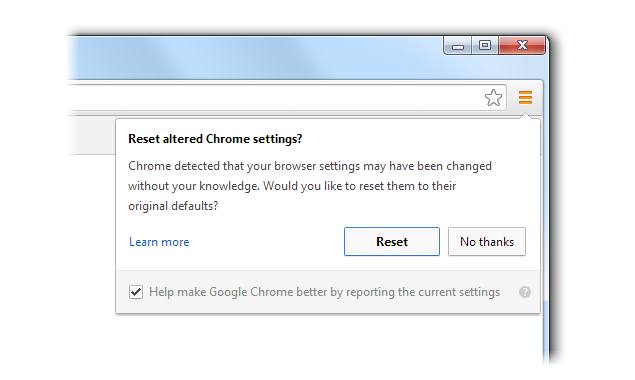Dismiss the prompt with No thanks

click(x=487, y=241)
